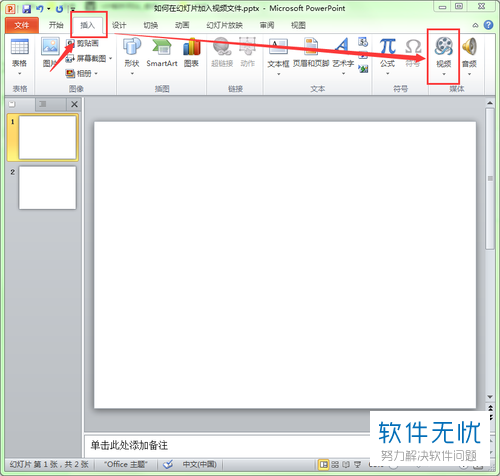Switch to the 开始 ribbon tab
This screenshot has height=476, width=500.
[x=56, y=25]
